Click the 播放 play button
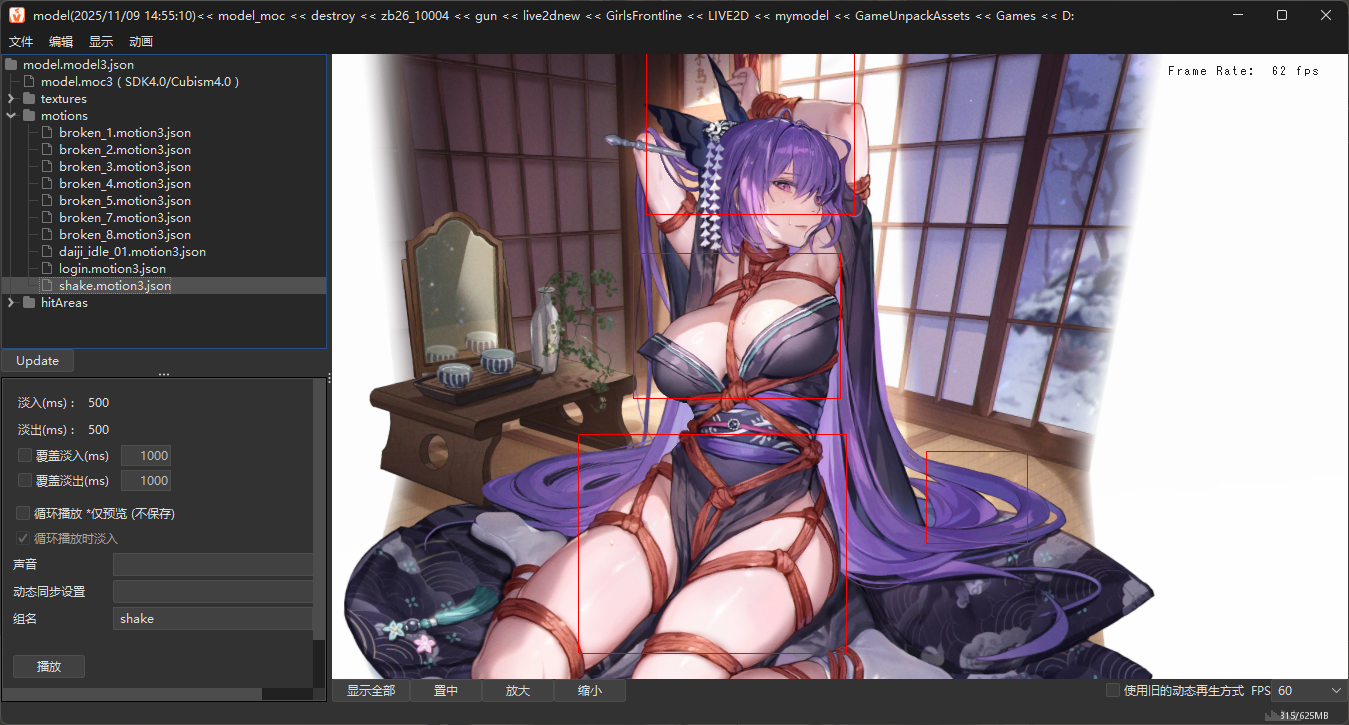The image size is (1349, 725). (49, 666)
